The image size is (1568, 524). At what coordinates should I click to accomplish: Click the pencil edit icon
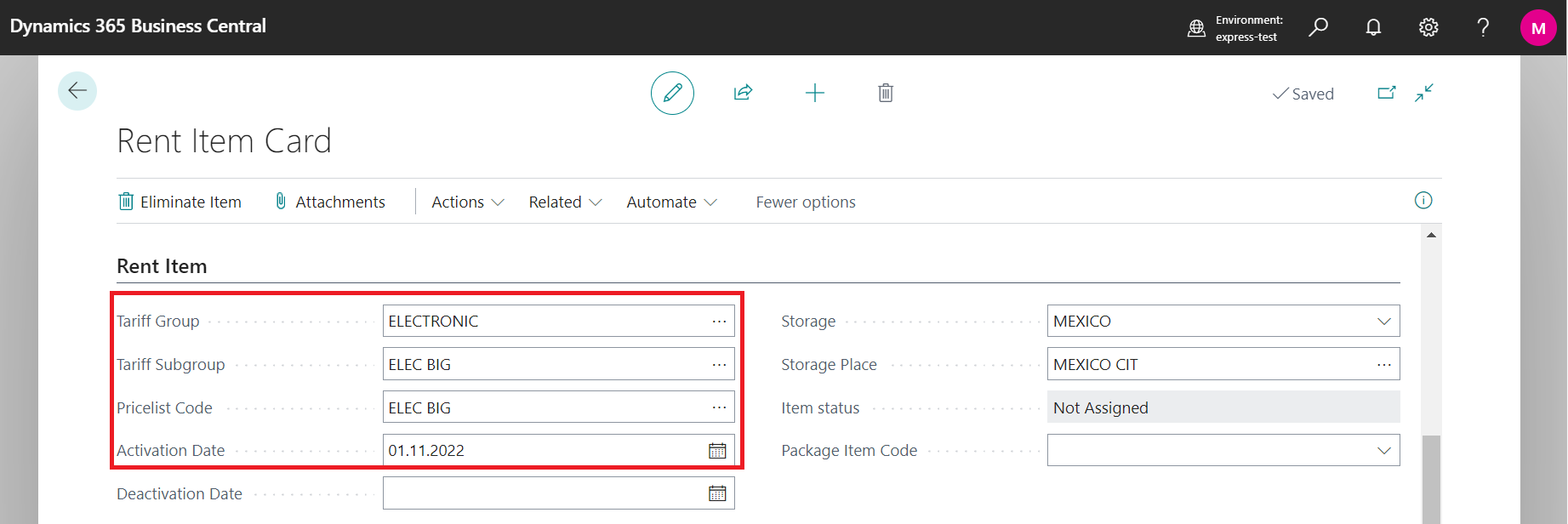coord(672,93)
